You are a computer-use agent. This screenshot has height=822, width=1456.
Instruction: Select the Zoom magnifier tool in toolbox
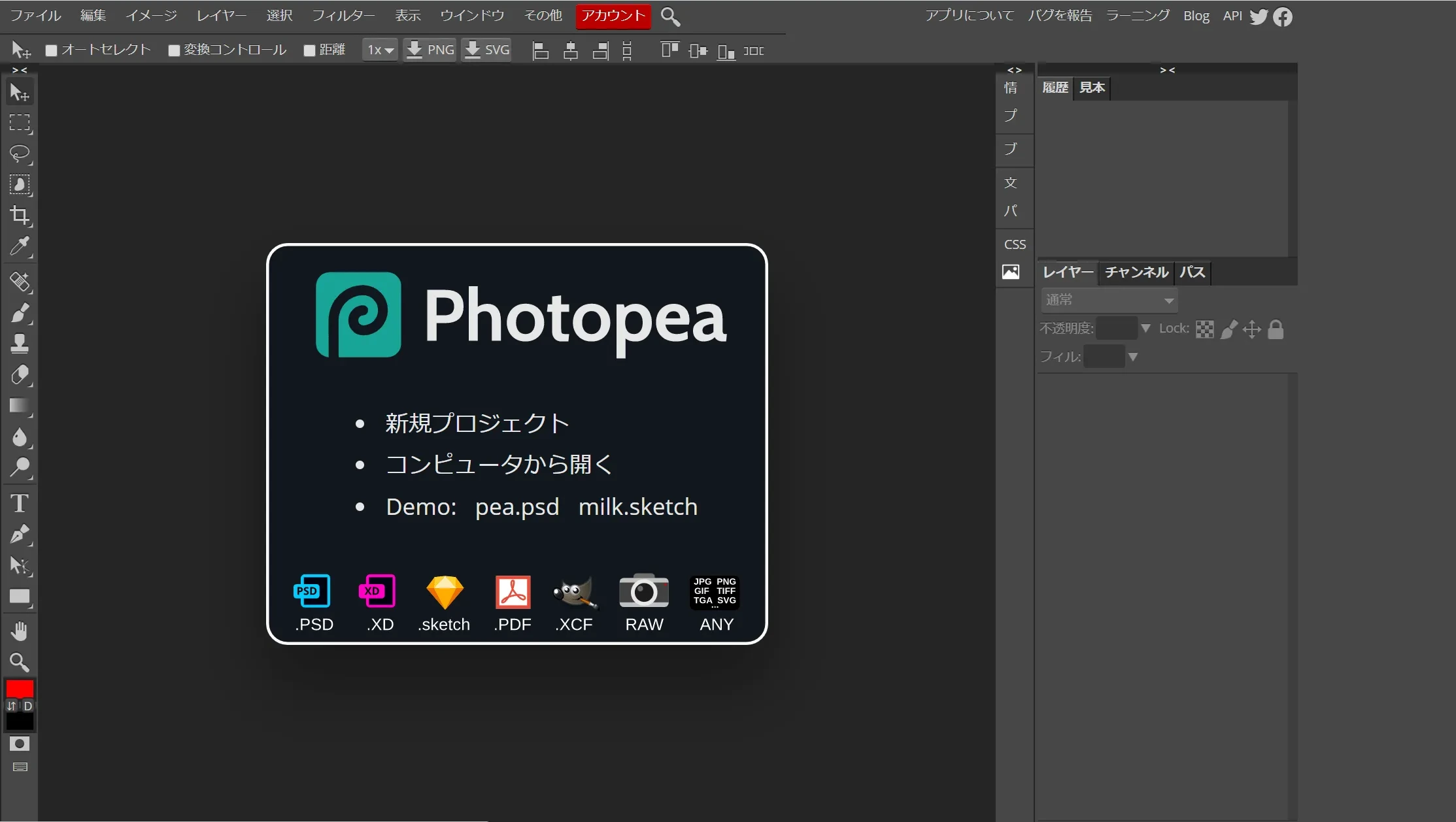click(x=20, y=663)
